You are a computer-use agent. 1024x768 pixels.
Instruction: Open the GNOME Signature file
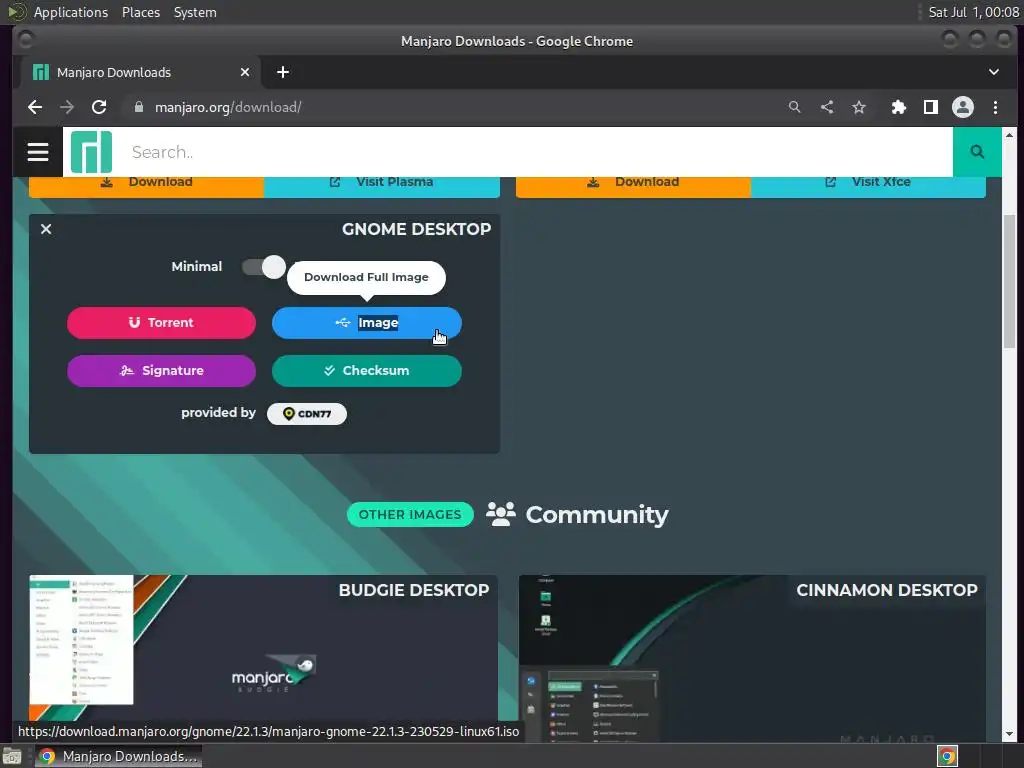point(161,371)
